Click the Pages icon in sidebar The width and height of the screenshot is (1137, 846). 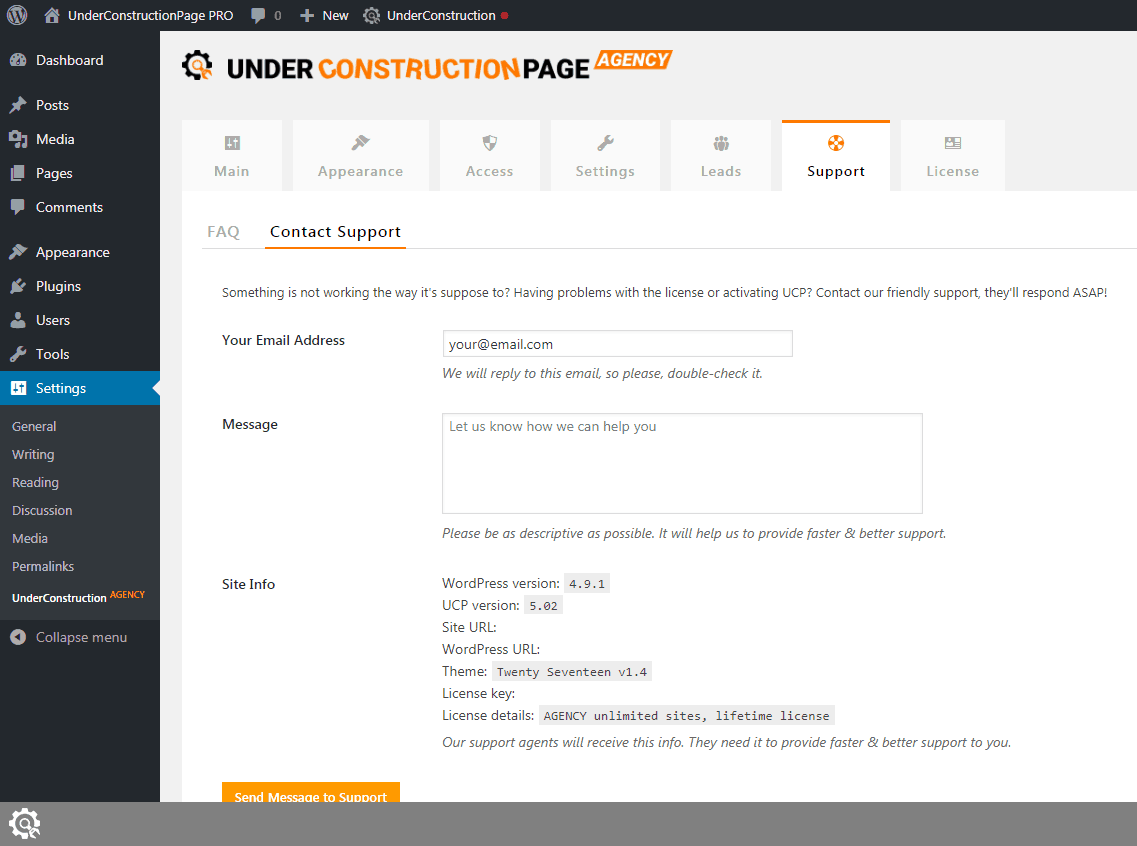point(18,173)
